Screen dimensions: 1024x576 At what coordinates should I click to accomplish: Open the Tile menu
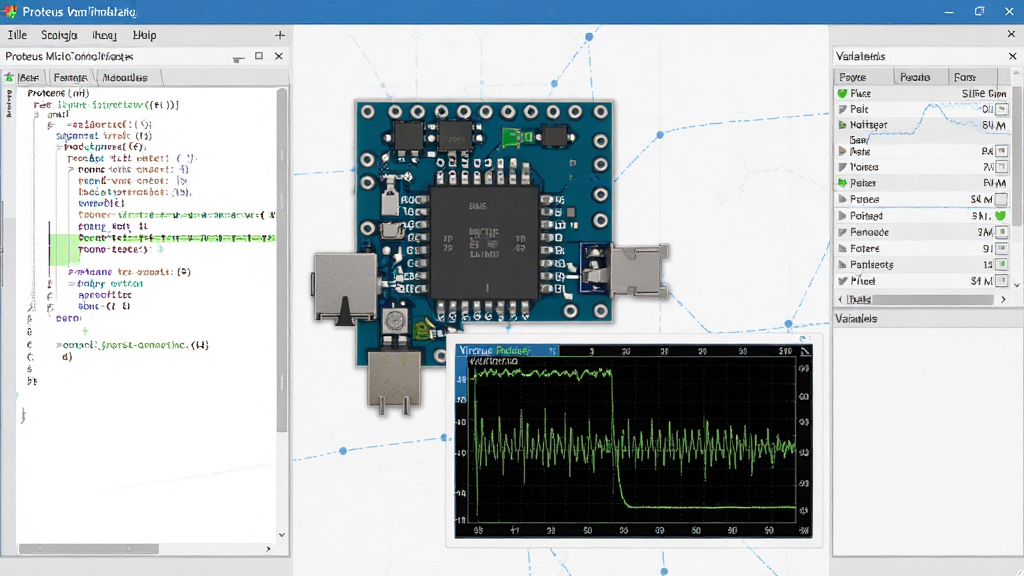[17, 35]
